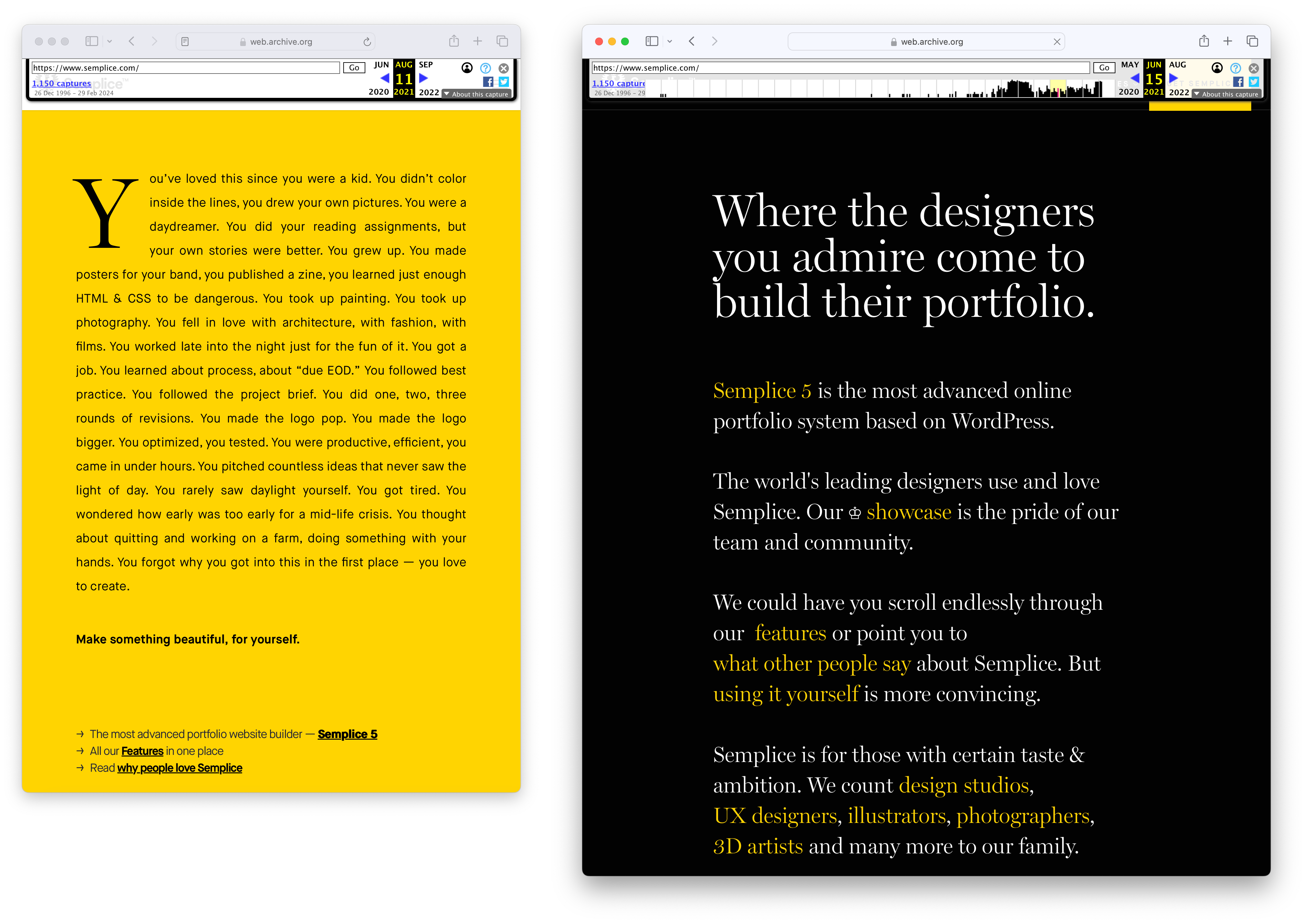The width and height of the screenshot is (1307, 924).
Task: Show tab overview in the right window
Action: [1253, 41]
